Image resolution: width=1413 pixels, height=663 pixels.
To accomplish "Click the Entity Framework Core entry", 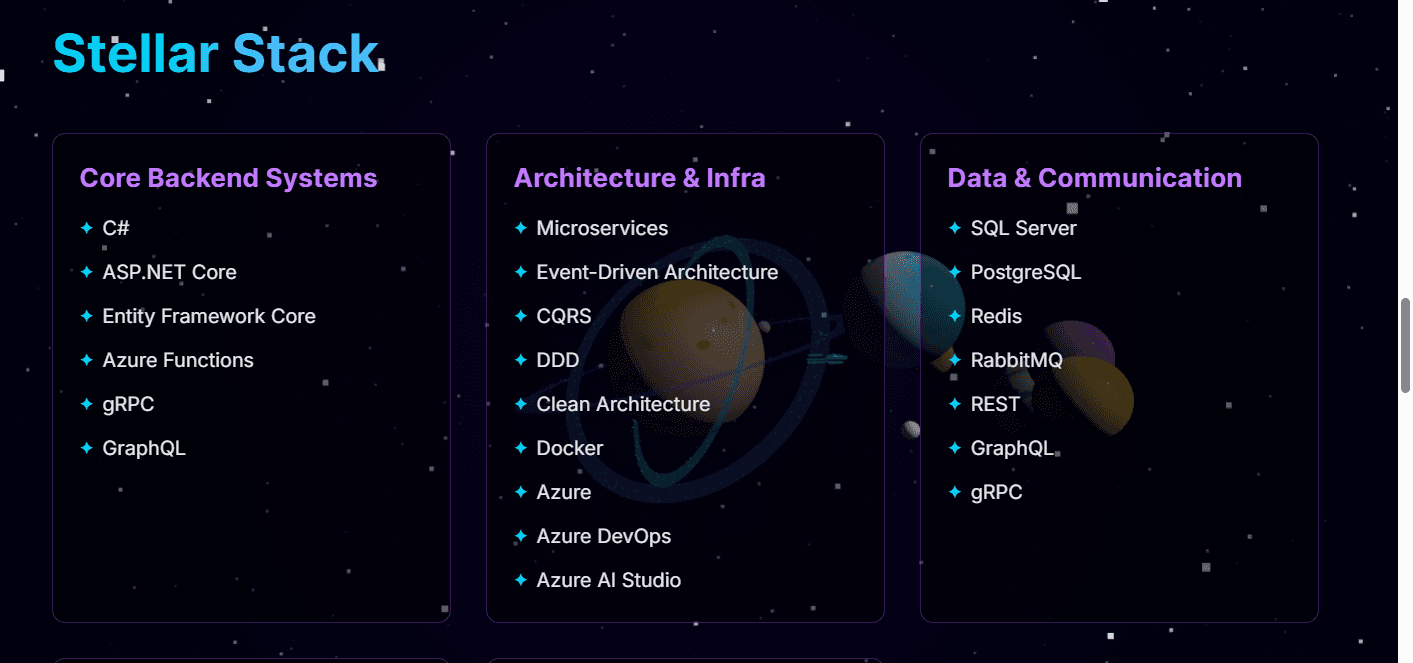I will pyautogui.click(x=209, y=315).
